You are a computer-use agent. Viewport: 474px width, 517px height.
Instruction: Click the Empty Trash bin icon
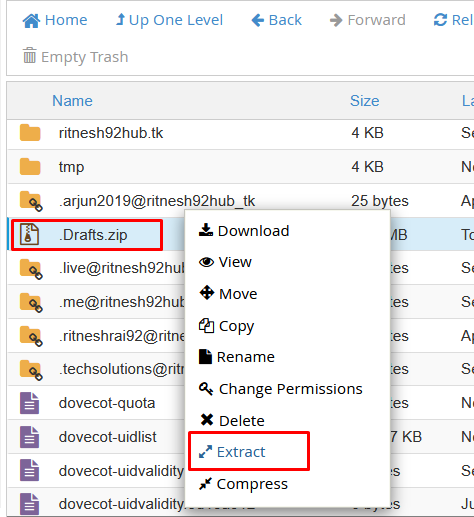click(29, 55)
